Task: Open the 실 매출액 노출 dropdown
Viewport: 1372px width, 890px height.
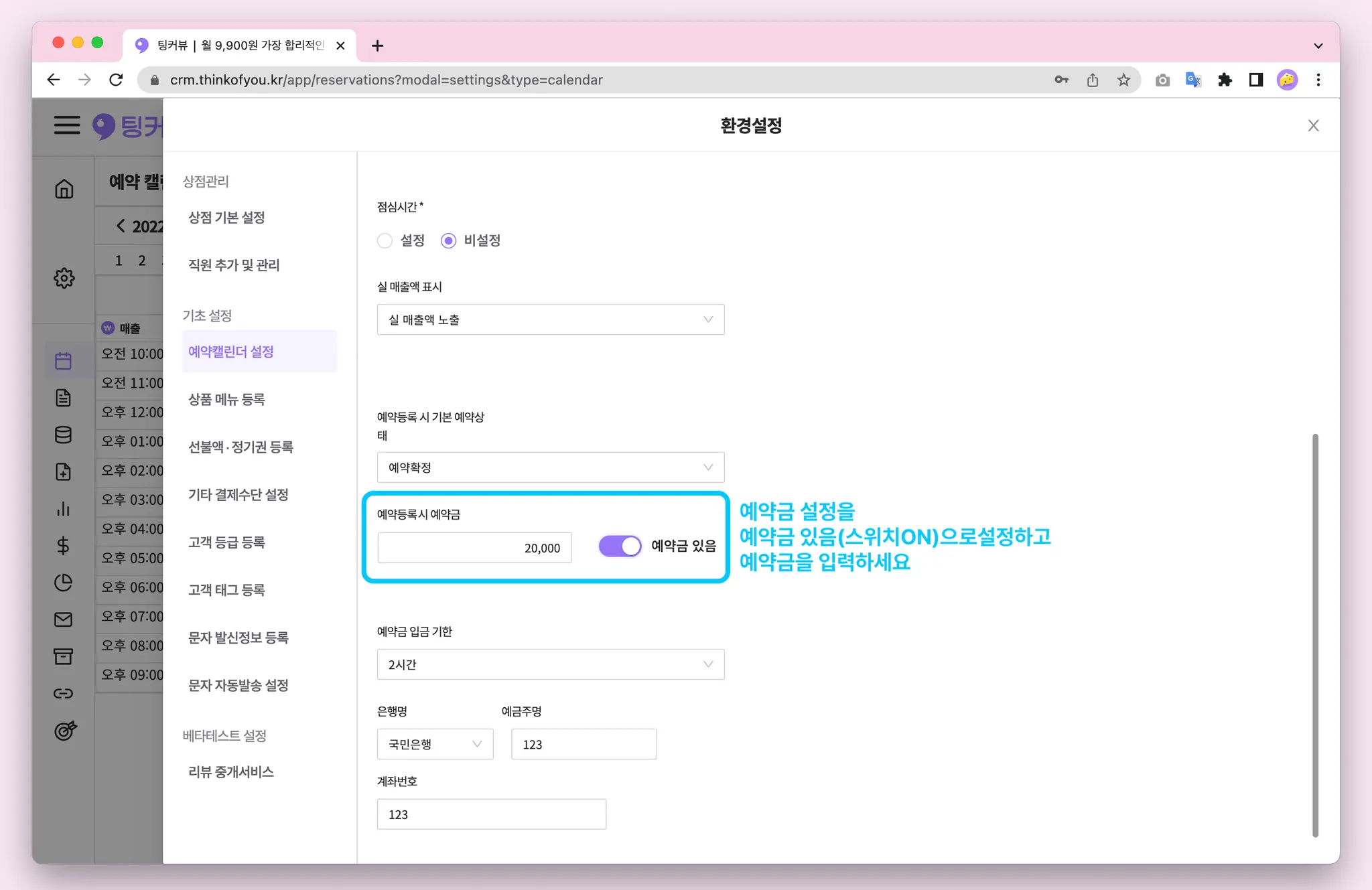Action: pyautogui.click(x=550, y=320)
